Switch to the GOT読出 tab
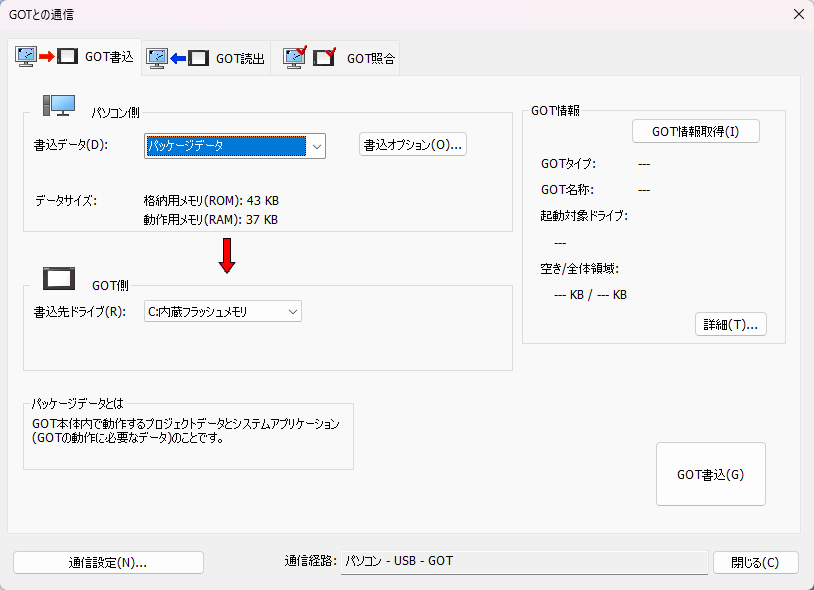The height and width of the screenshot is (590, 814). point(240,59)
